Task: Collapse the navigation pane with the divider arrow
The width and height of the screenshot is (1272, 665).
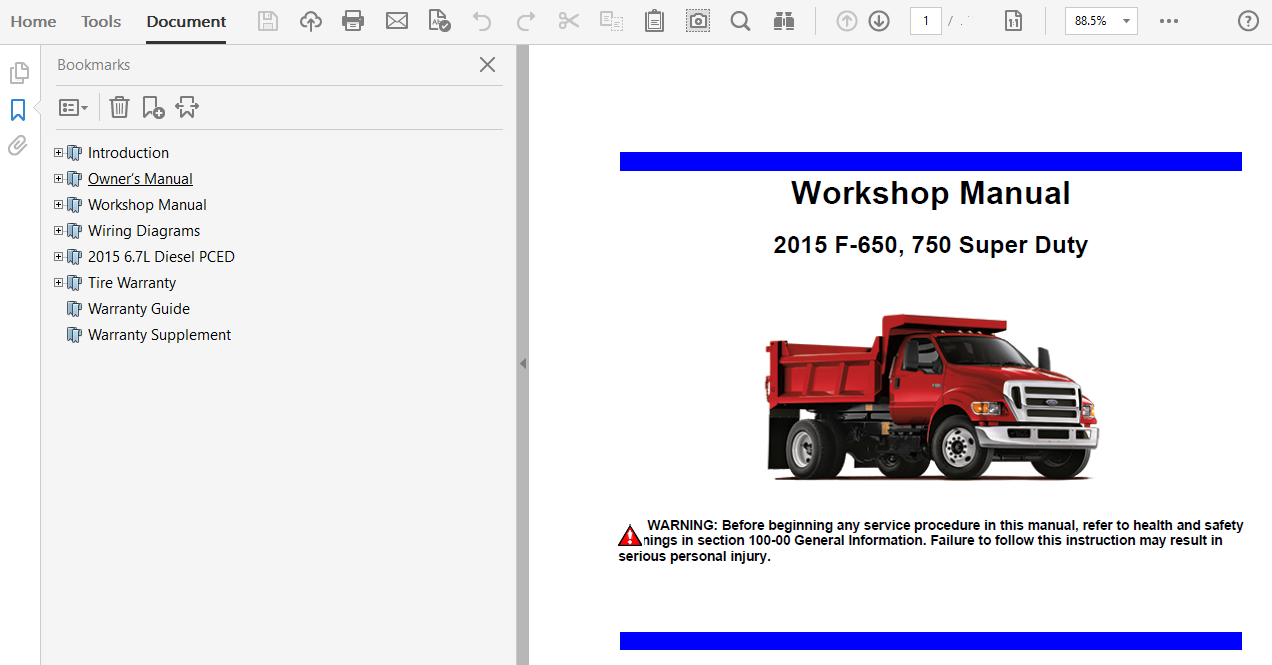Action: 522,364
